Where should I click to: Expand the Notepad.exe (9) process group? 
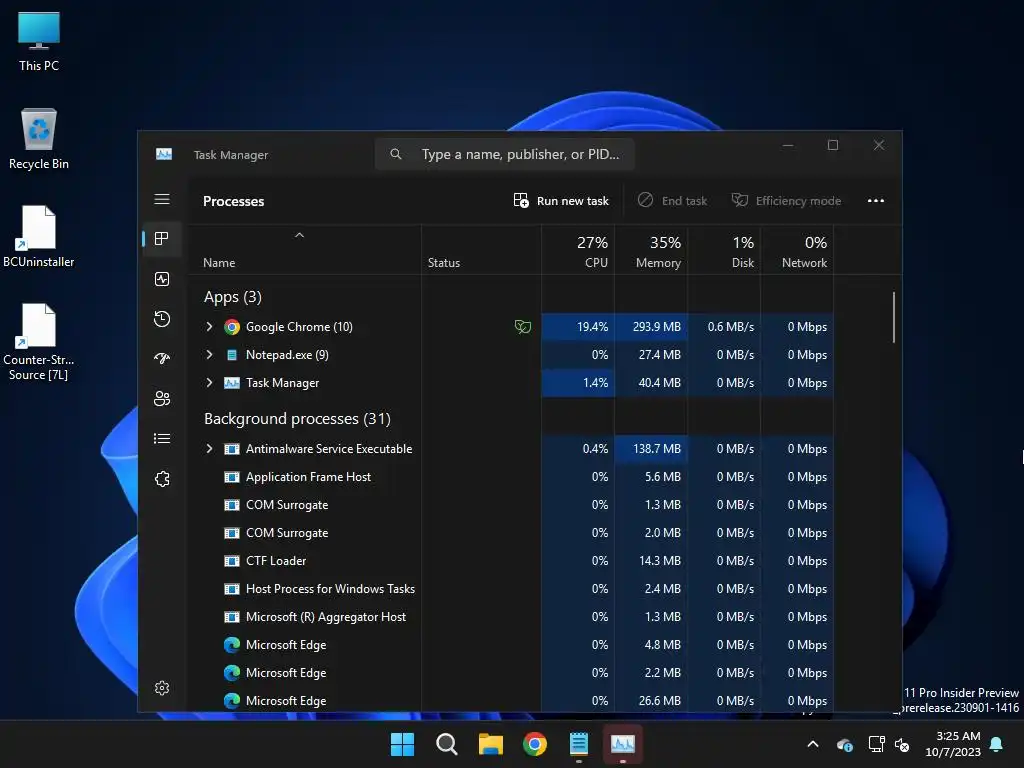[x=209, y=355]
